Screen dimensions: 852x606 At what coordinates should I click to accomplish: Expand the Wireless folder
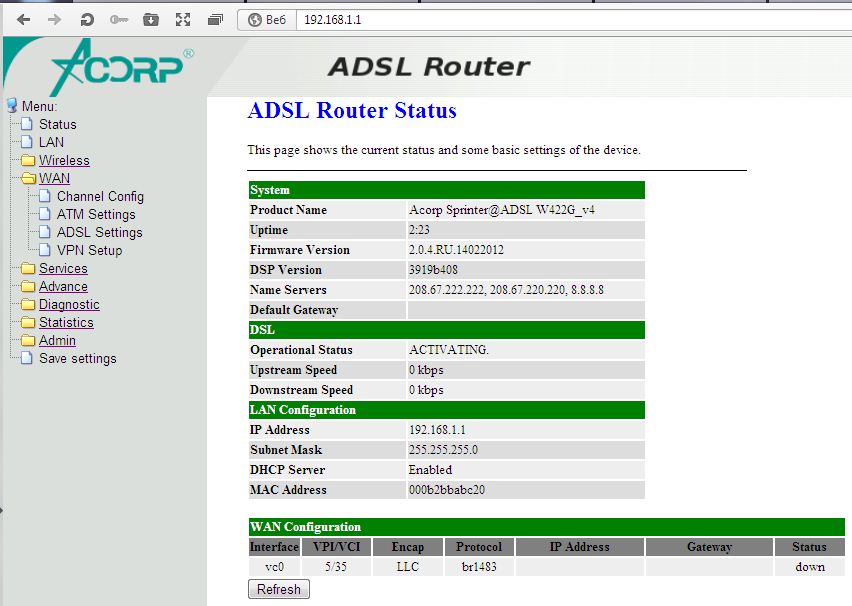click(64, 160)
